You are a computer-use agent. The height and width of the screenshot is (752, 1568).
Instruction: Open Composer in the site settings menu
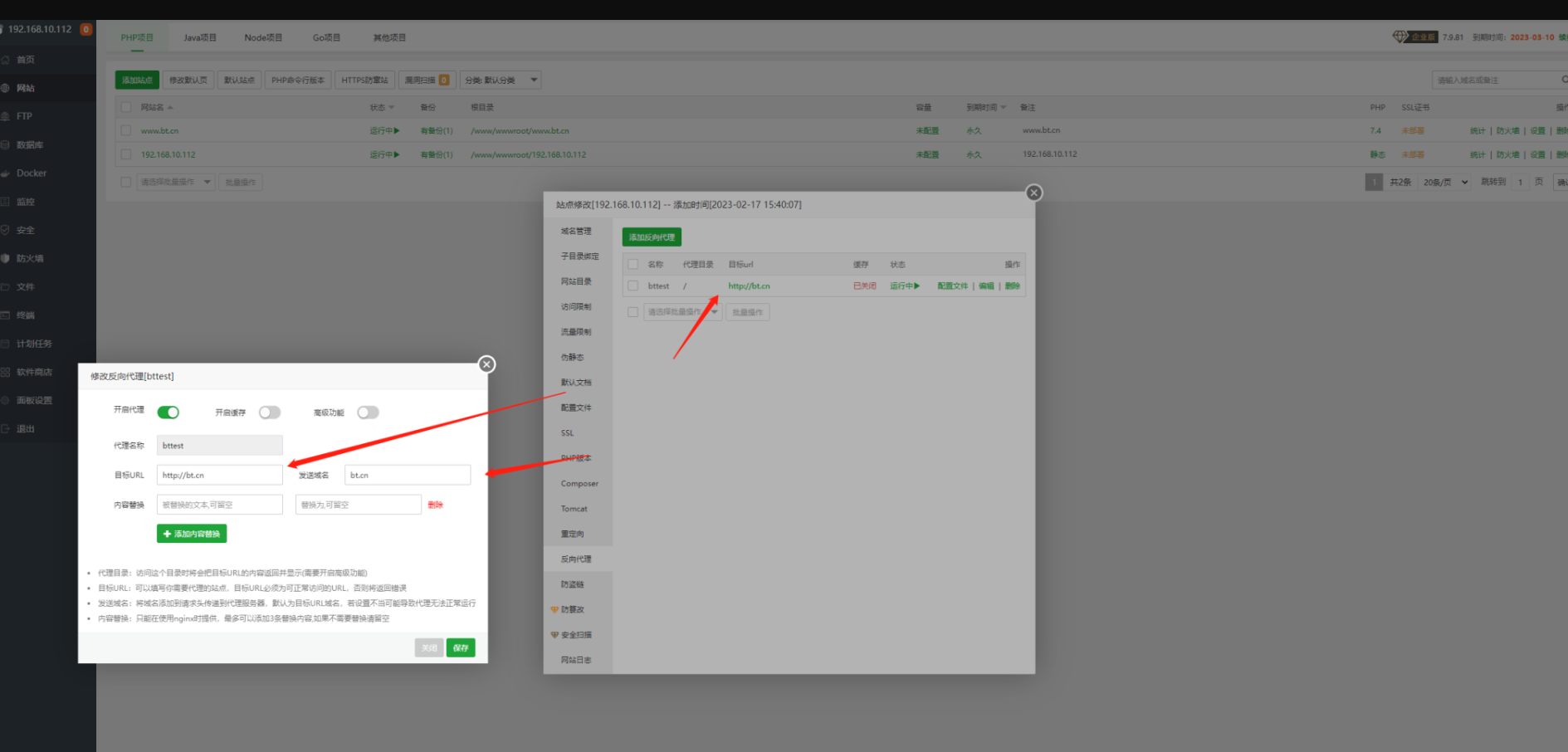[x=578, y=483]
